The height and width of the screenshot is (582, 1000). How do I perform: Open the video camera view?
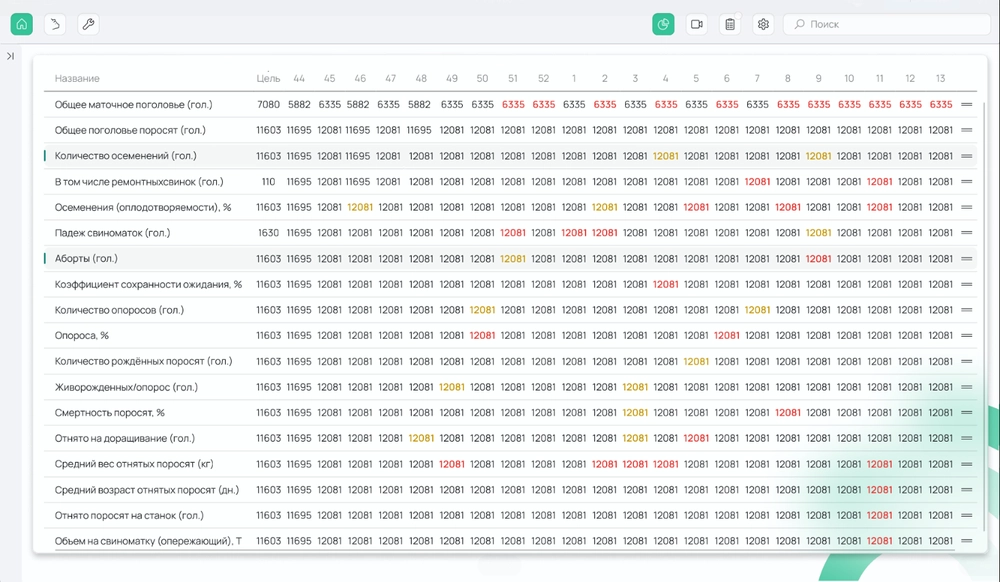(697, 24)
